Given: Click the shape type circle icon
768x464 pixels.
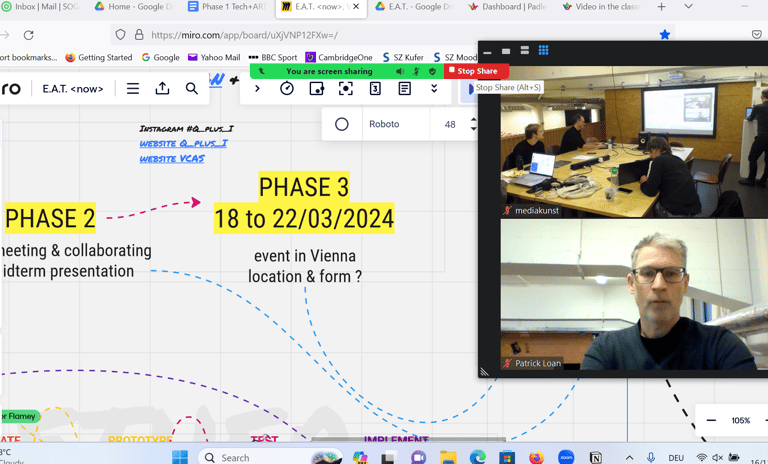Looking at the screenshot, I should point(341,124).
